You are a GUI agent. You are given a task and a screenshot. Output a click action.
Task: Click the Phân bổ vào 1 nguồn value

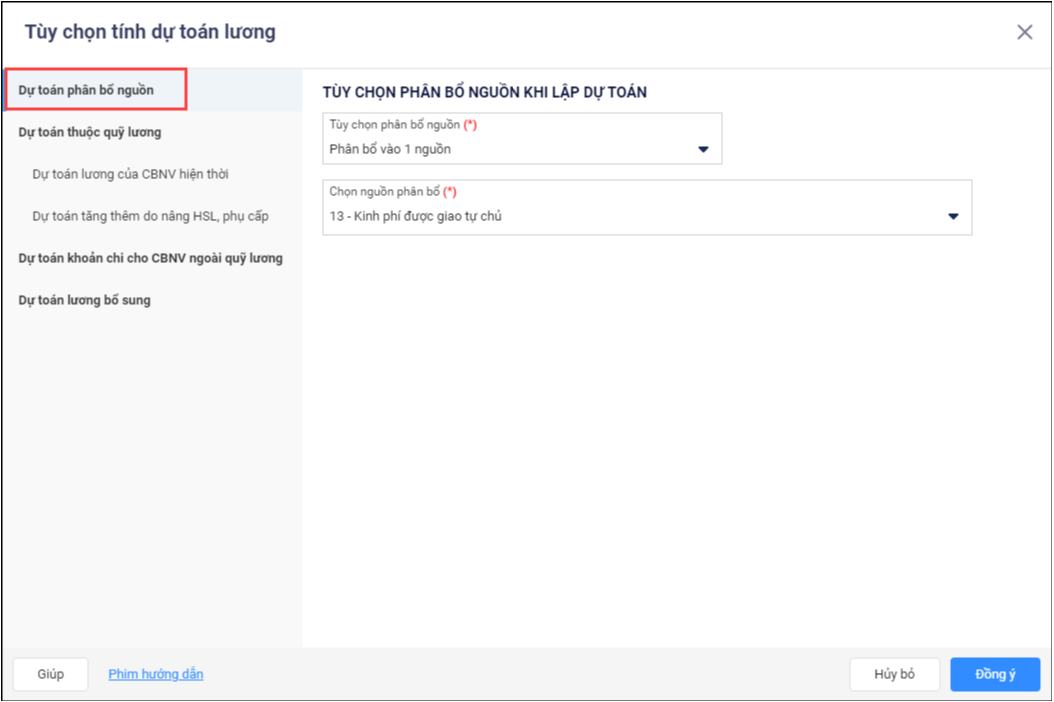pos(390,149)
